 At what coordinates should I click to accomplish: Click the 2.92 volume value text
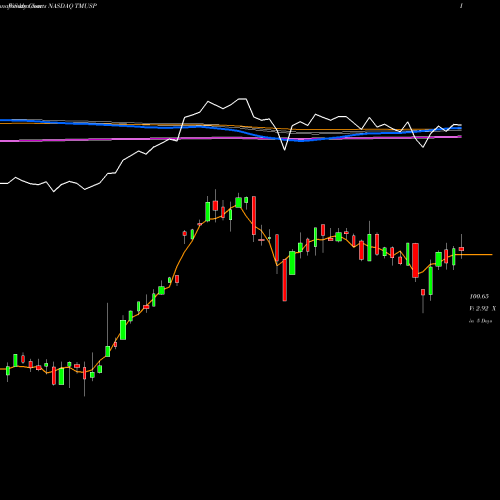(x=482, y=309)
